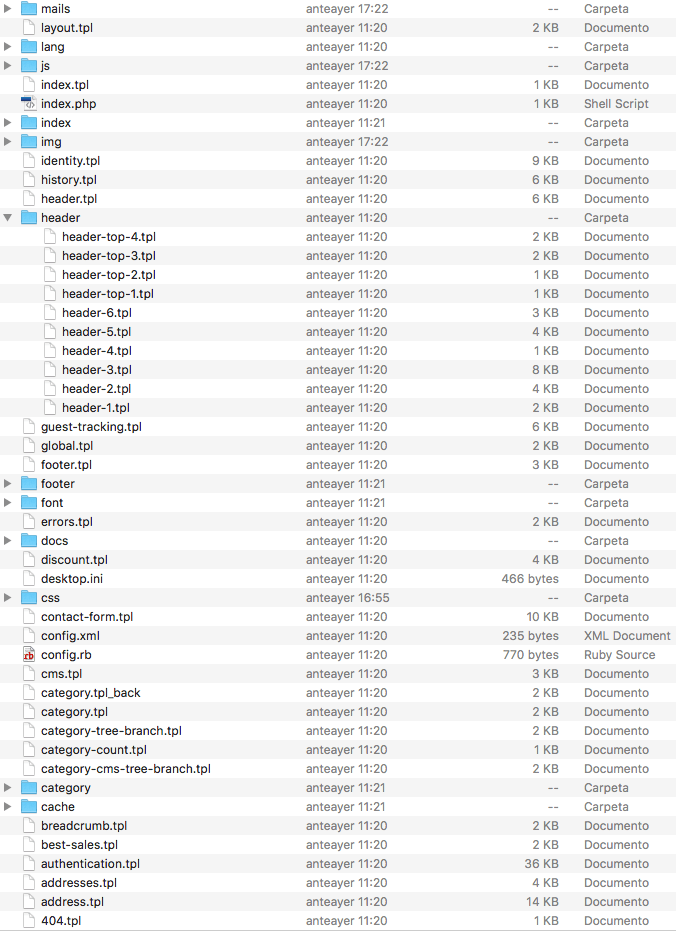676x931 pixels.
Task: Select the addresses.tpl file name
Action: (x=79, y=883)
